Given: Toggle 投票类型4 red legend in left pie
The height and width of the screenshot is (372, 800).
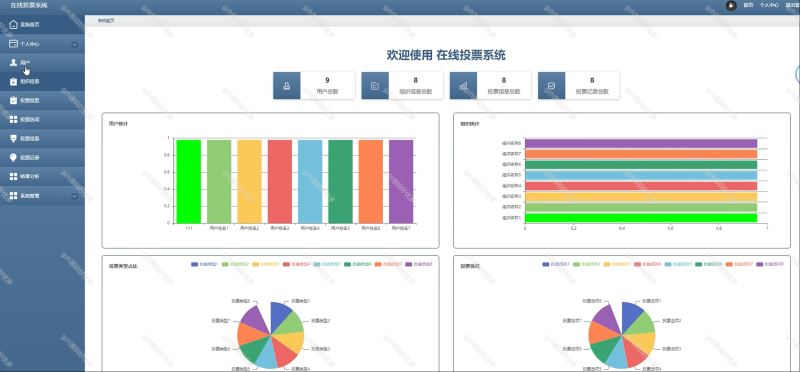Looking at the screenshot, I should click(x=296, y=264).
